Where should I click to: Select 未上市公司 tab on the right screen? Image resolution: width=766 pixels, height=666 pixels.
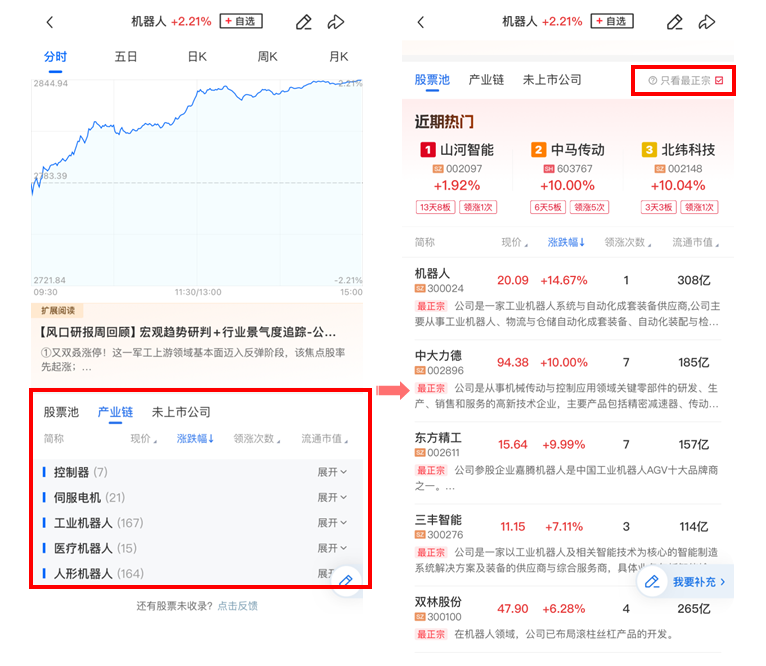552,80
